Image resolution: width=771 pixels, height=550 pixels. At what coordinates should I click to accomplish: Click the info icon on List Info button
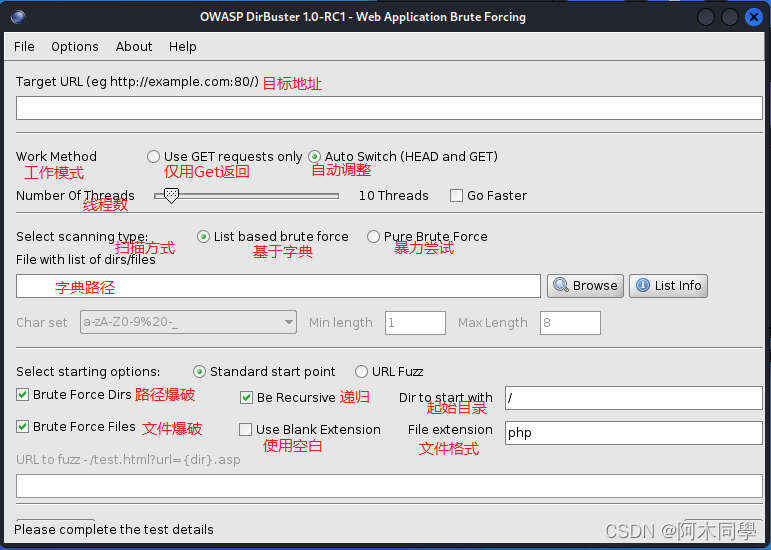point(643,286)
